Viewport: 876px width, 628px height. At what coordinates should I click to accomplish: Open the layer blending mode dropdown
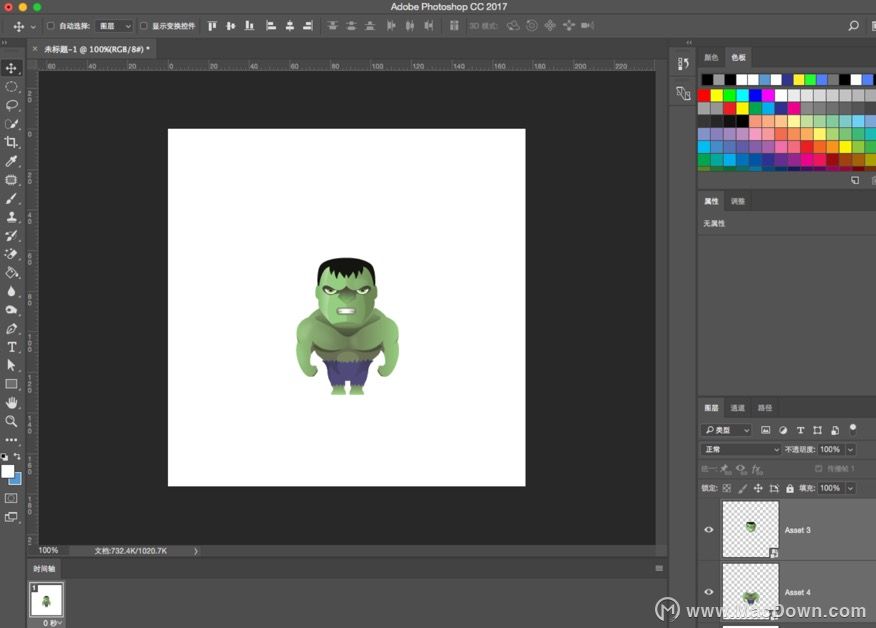[x=740, y=449]
